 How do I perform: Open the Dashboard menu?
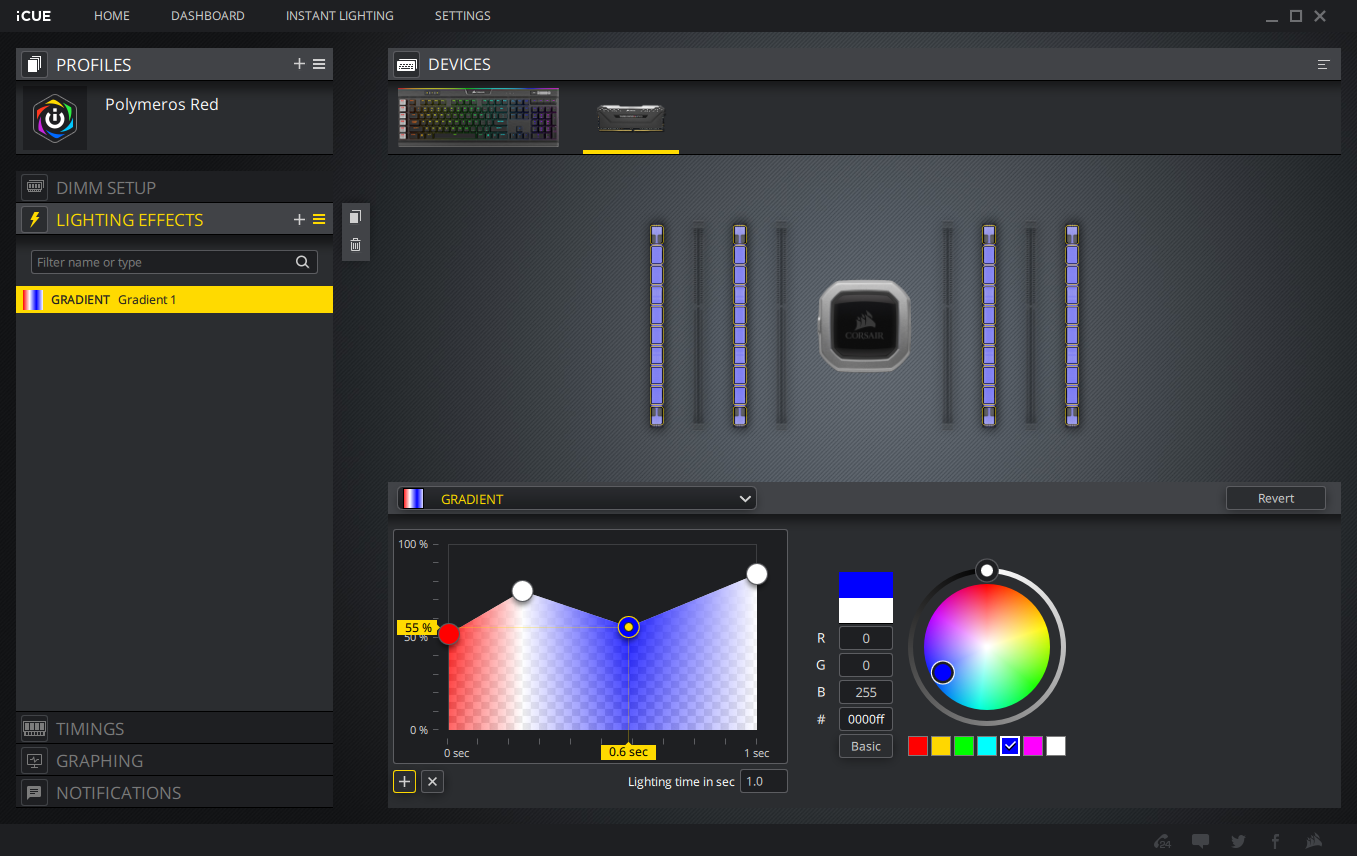[207, 16]
